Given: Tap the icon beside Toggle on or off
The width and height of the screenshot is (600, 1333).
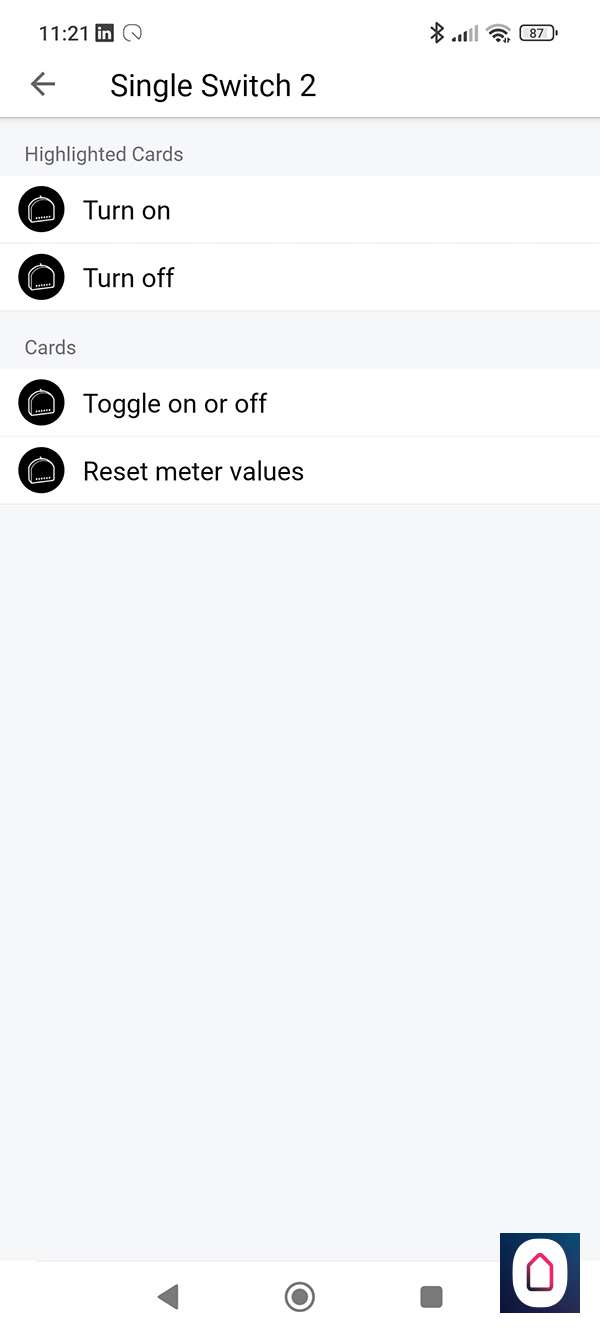Looking at the screenshot, I should (x=41, y=403).
